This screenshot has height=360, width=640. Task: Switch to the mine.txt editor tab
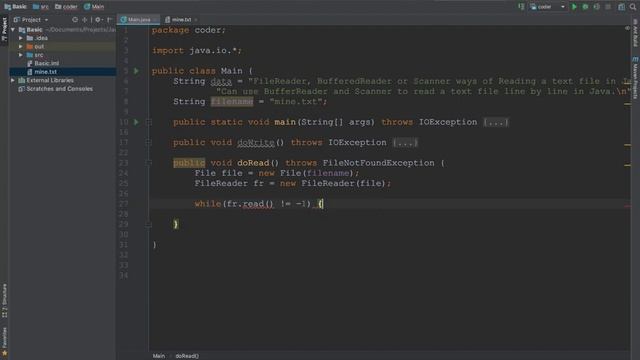181,20
